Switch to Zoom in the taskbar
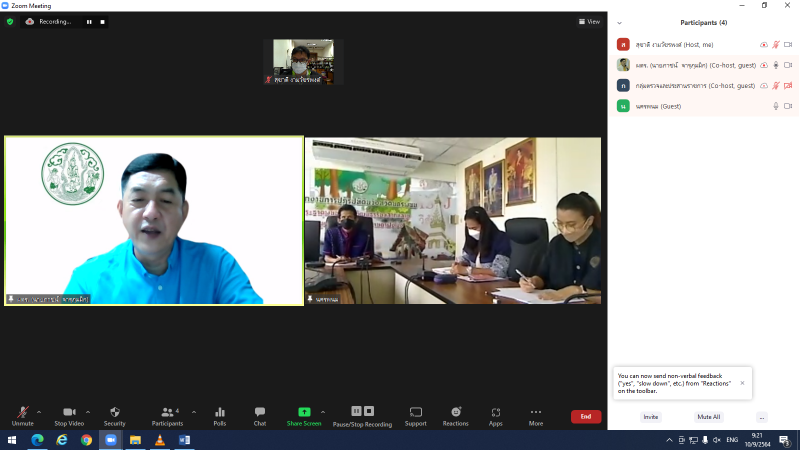Screen dimensions: 800x450 (111, 440)
